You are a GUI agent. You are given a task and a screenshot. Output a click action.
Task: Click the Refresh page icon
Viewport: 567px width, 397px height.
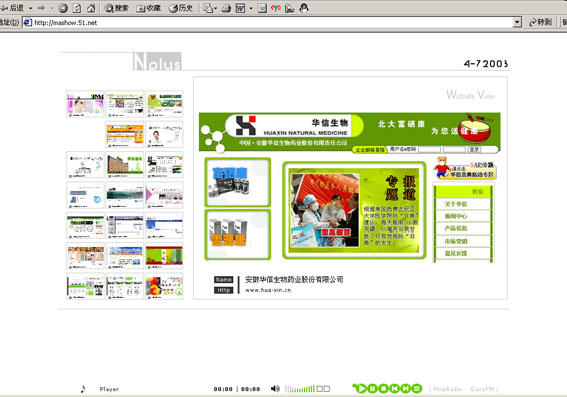coord(77,8)
